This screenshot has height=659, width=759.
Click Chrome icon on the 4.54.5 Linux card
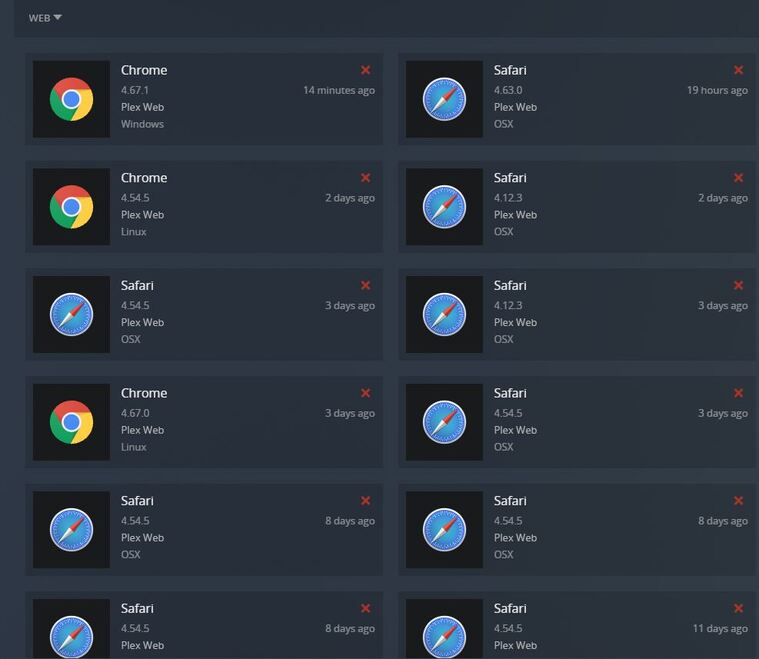[72, 207]
